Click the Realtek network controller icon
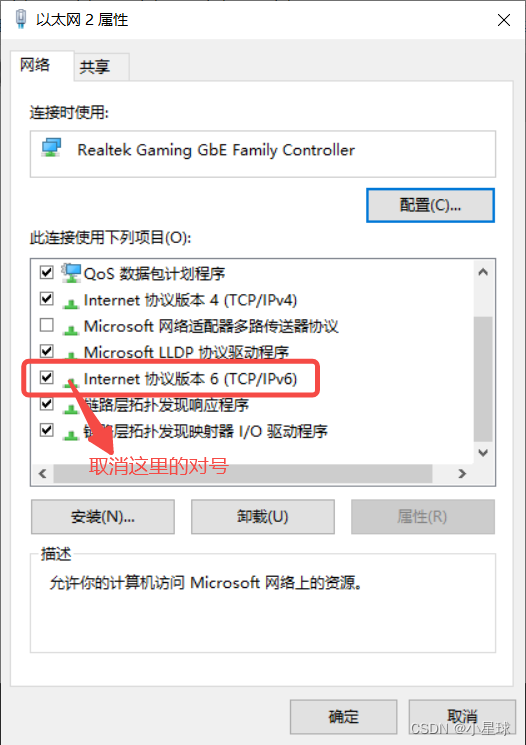 51,148
